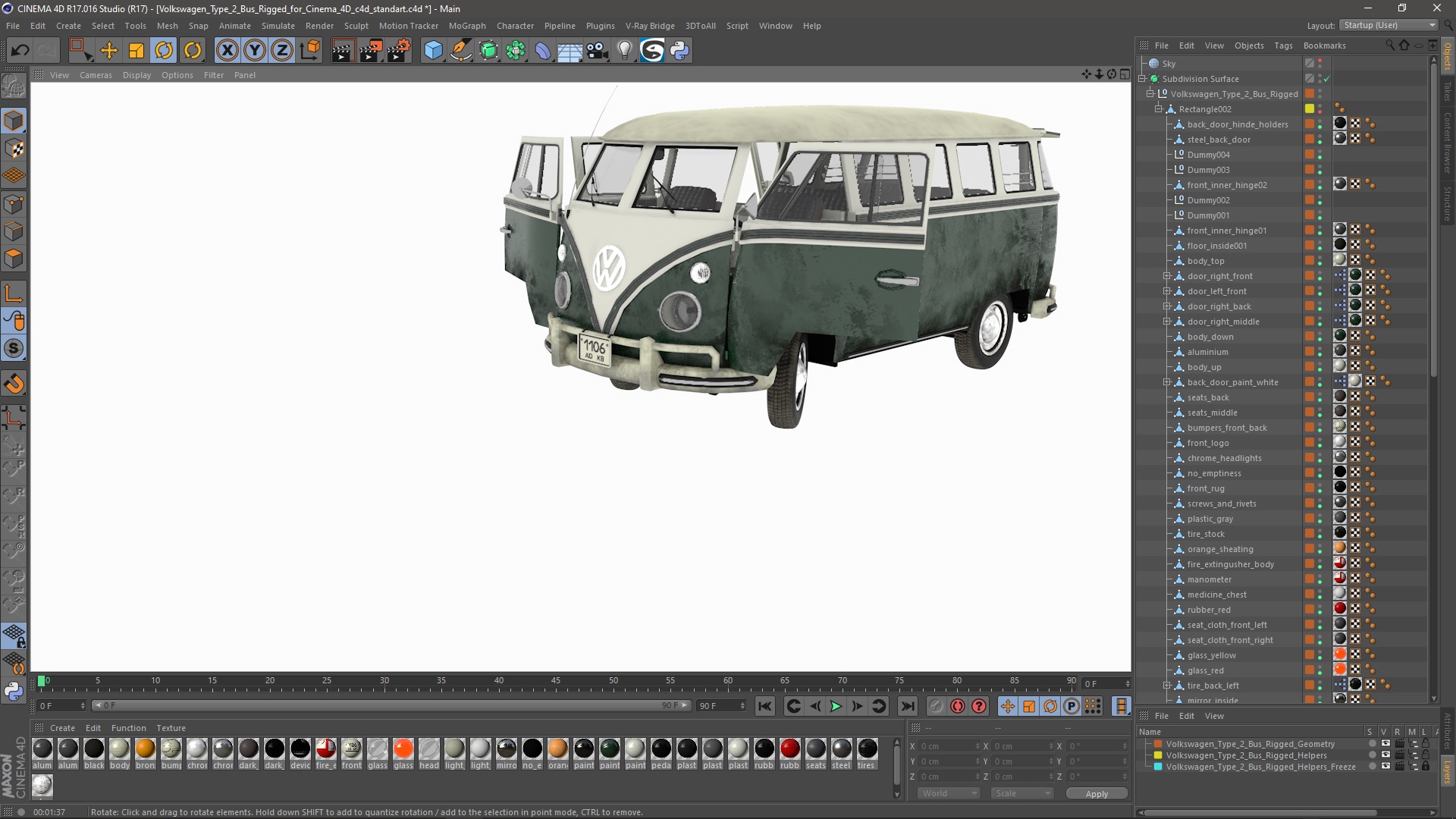Click the Live Selection tool
1456x819 pixels.
[80, 50]
